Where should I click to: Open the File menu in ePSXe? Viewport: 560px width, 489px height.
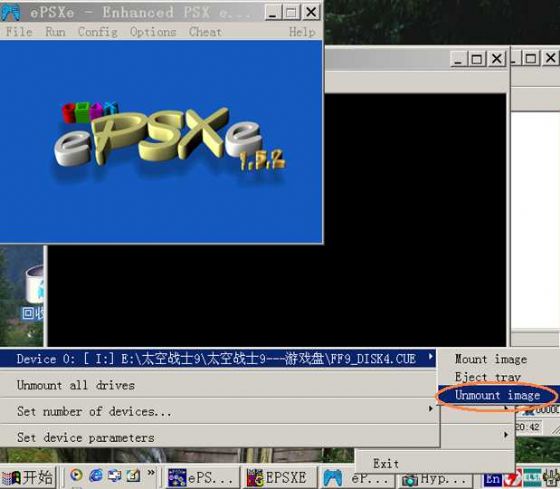pos(19,32)
